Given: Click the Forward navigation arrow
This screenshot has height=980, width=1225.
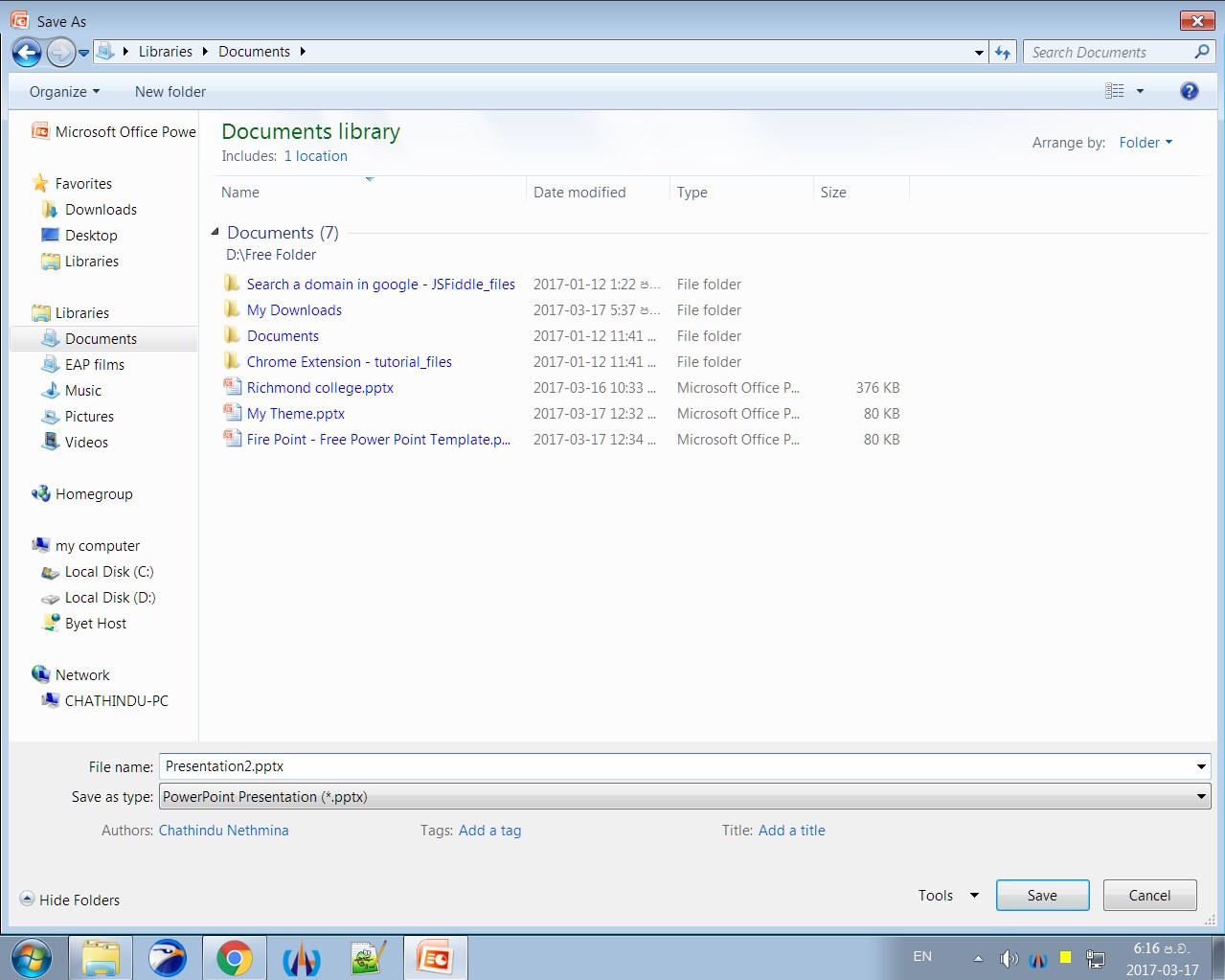Looking at the screenshot, I should (60, 53).
